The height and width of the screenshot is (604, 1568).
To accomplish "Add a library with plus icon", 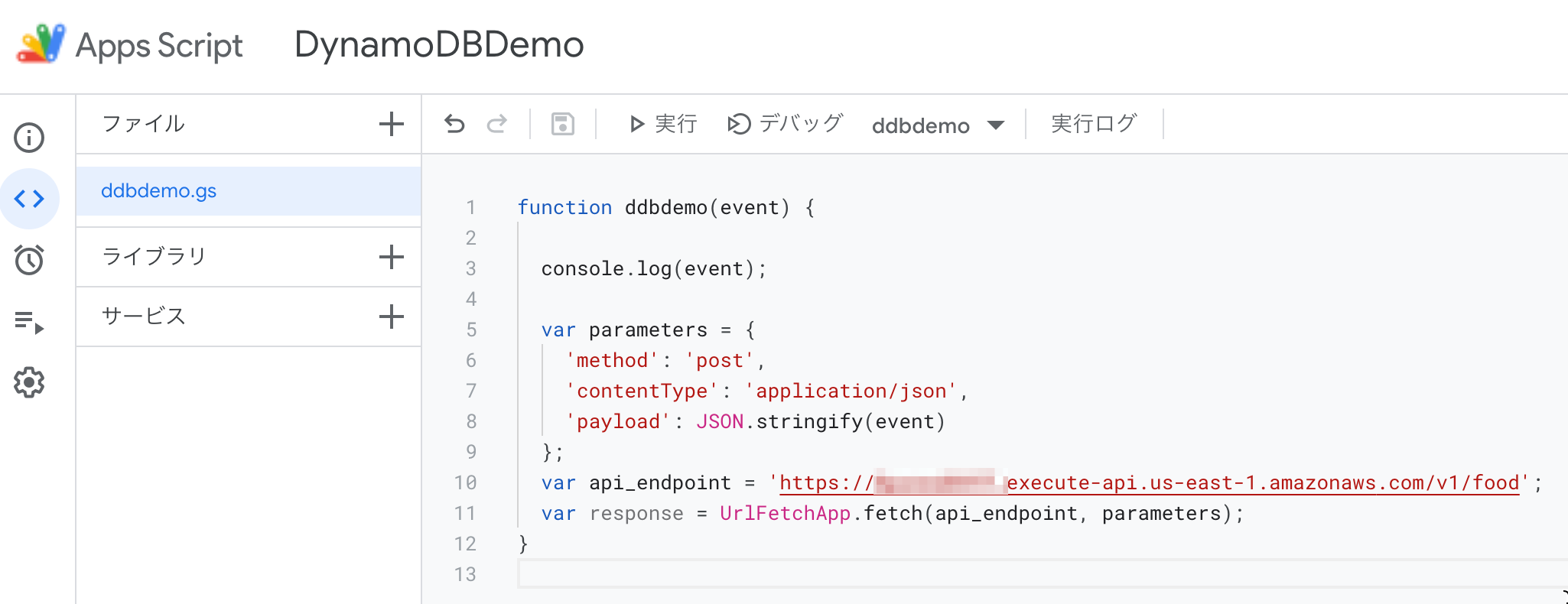I will (x=392, y=257).
